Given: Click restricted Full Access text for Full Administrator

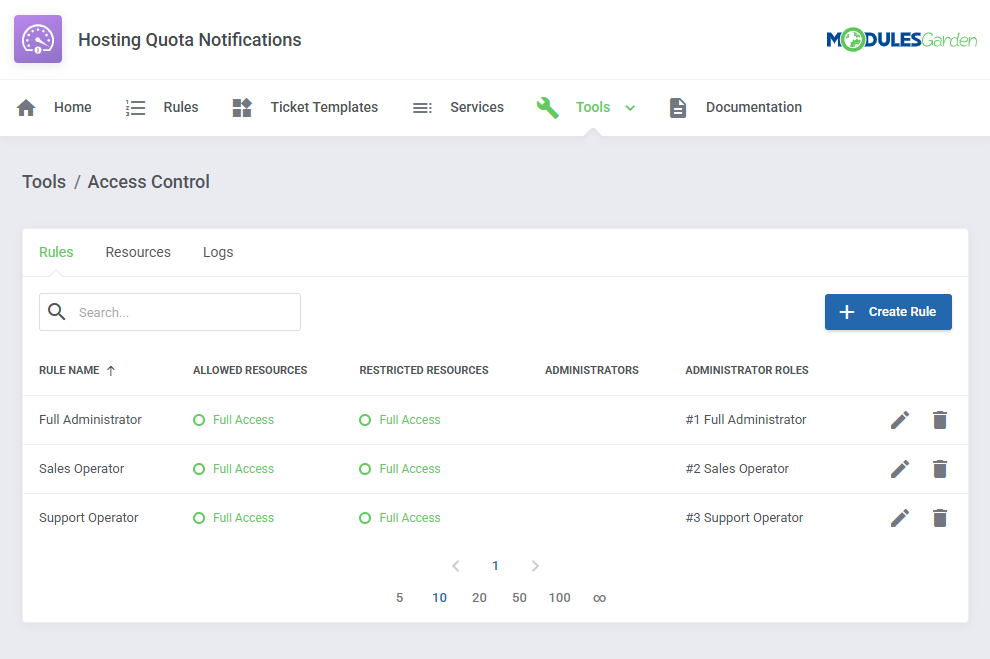Looking at the screenshot, I should [x=410, y=420].
